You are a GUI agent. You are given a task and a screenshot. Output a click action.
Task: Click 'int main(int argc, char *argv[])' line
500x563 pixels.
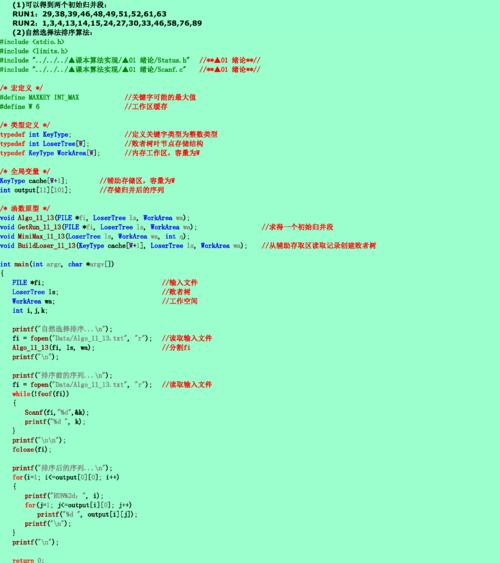coord(57,264)
